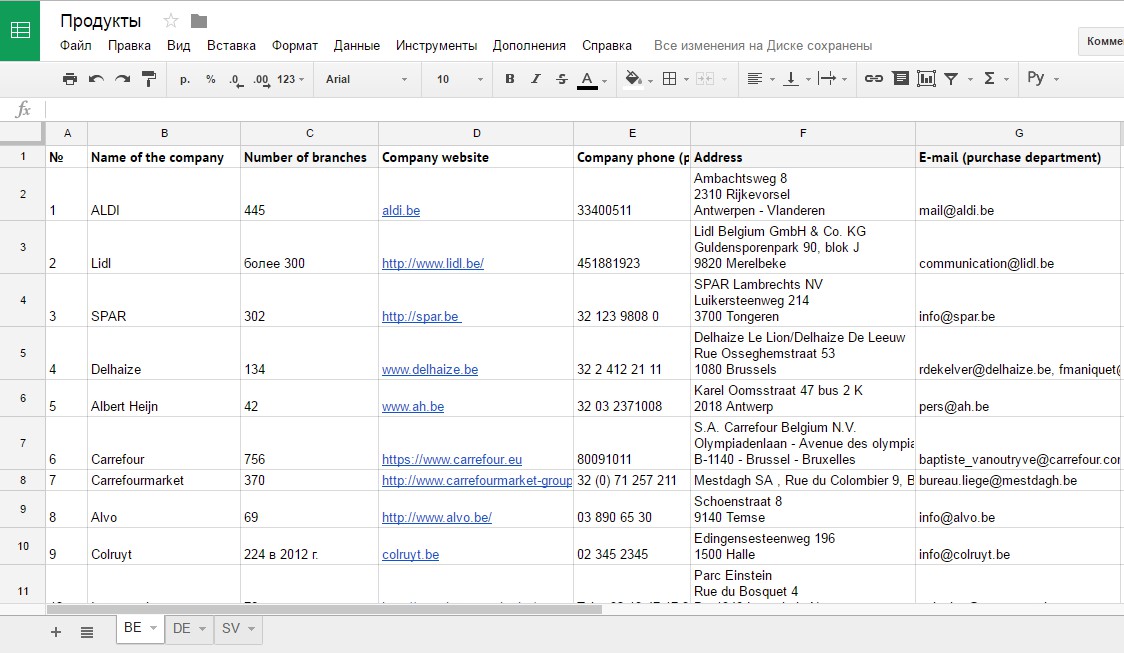The width and height of the screenshot is (1124, 653).
Task: Click the insert chart icon
Action: tap(926, 78)
